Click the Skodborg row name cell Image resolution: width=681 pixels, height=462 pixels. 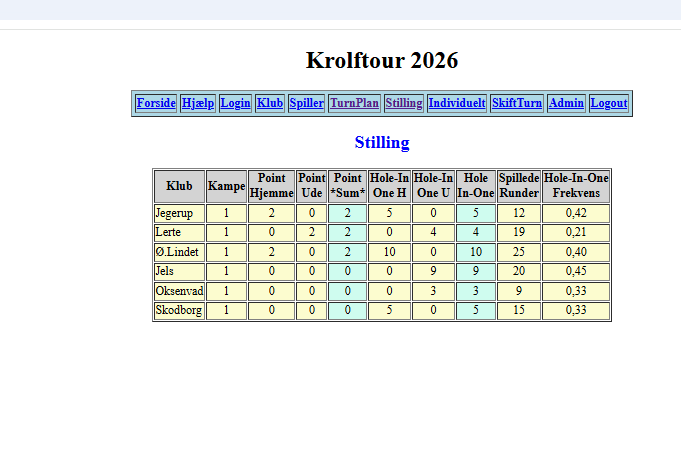179,310
